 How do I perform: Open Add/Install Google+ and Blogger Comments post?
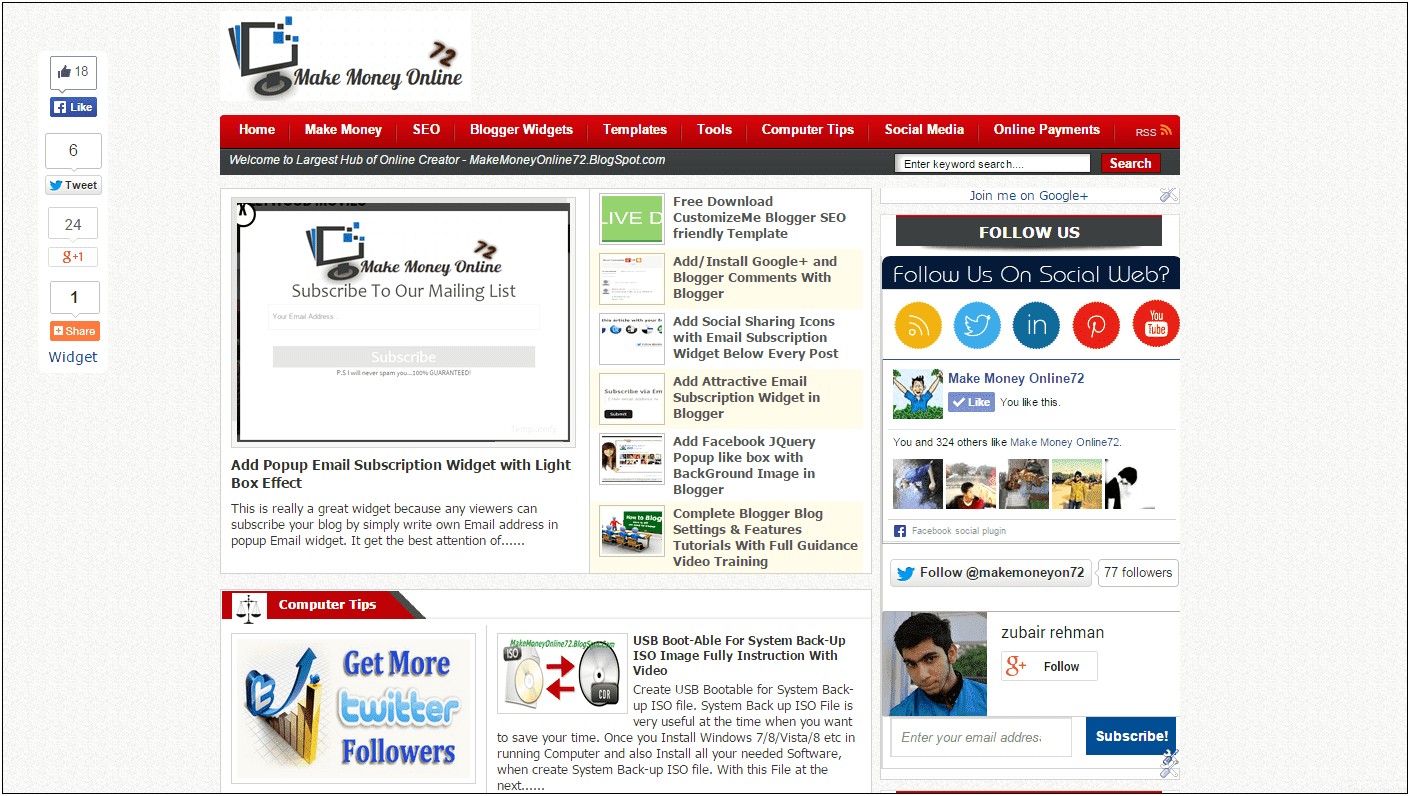click(x=755, y=278)
